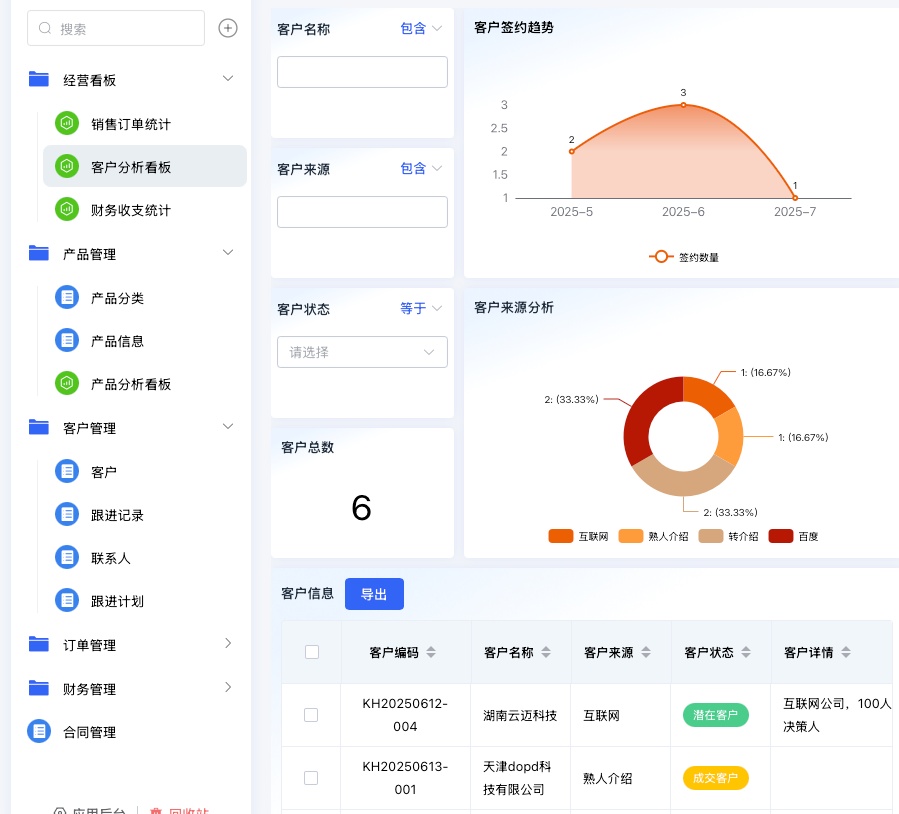Click the 导出 button

(x=374, y=594)
